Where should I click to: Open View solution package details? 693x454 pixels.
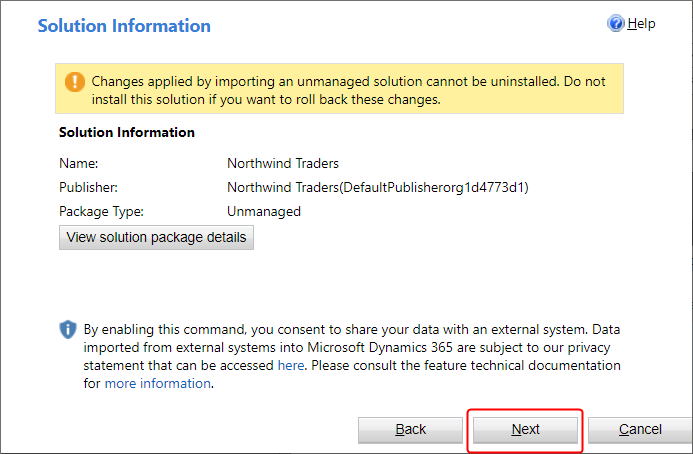[156, 237]
